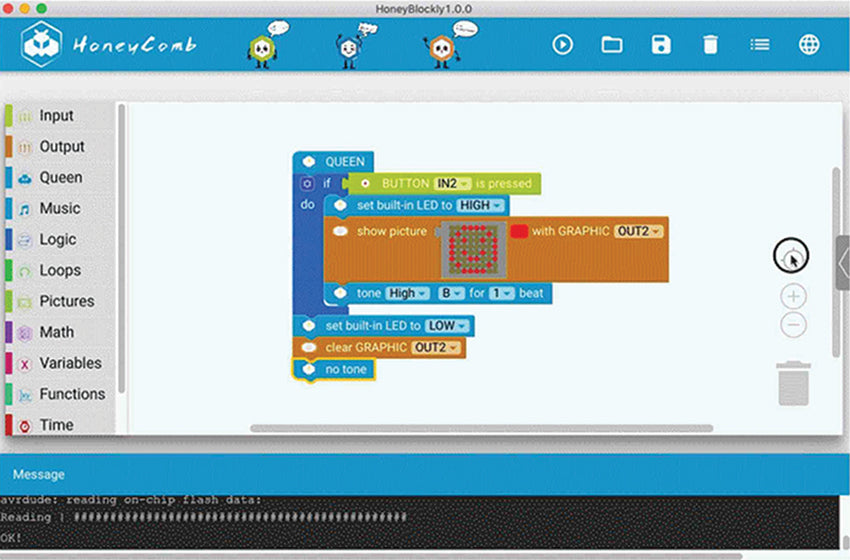Center the workspace with the reset view button
The height and width of the screenshot is (560, 850).
click(x=791, y=256)
